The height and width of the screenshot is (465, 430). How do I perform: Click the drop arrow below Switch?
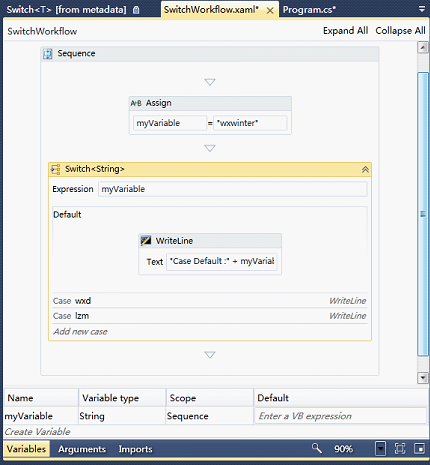coord(210,355)
